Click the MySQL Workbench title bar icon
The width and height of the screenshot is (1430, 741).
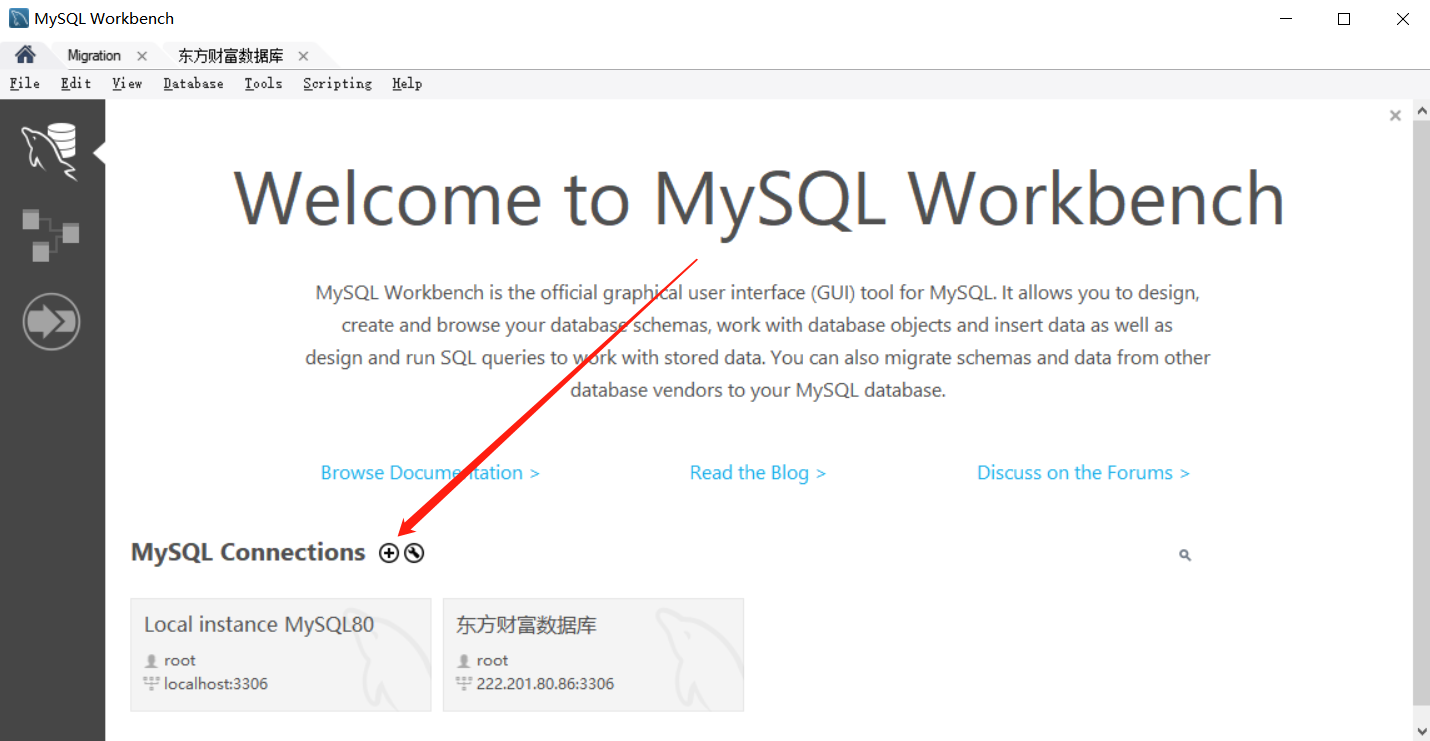click(x=18, y=18)
